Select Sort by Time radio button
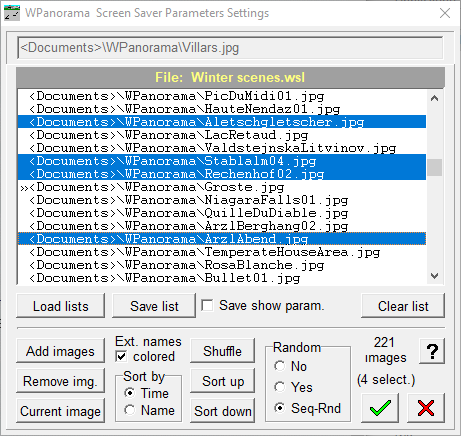Viewport: 461px width, 436px height. click(130, 393)
